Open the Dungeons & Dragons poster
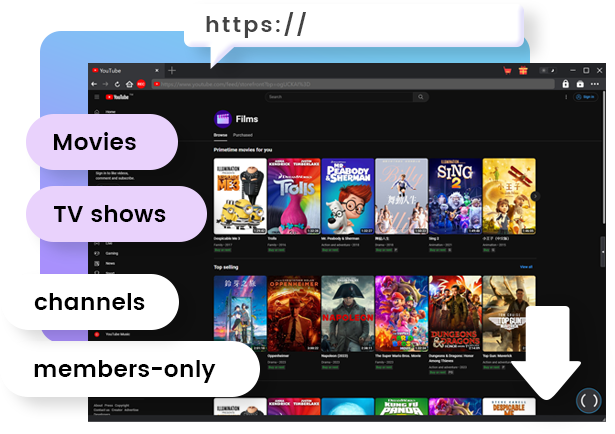Viewport: 615px width, 434px height. (x=455, y=314)
